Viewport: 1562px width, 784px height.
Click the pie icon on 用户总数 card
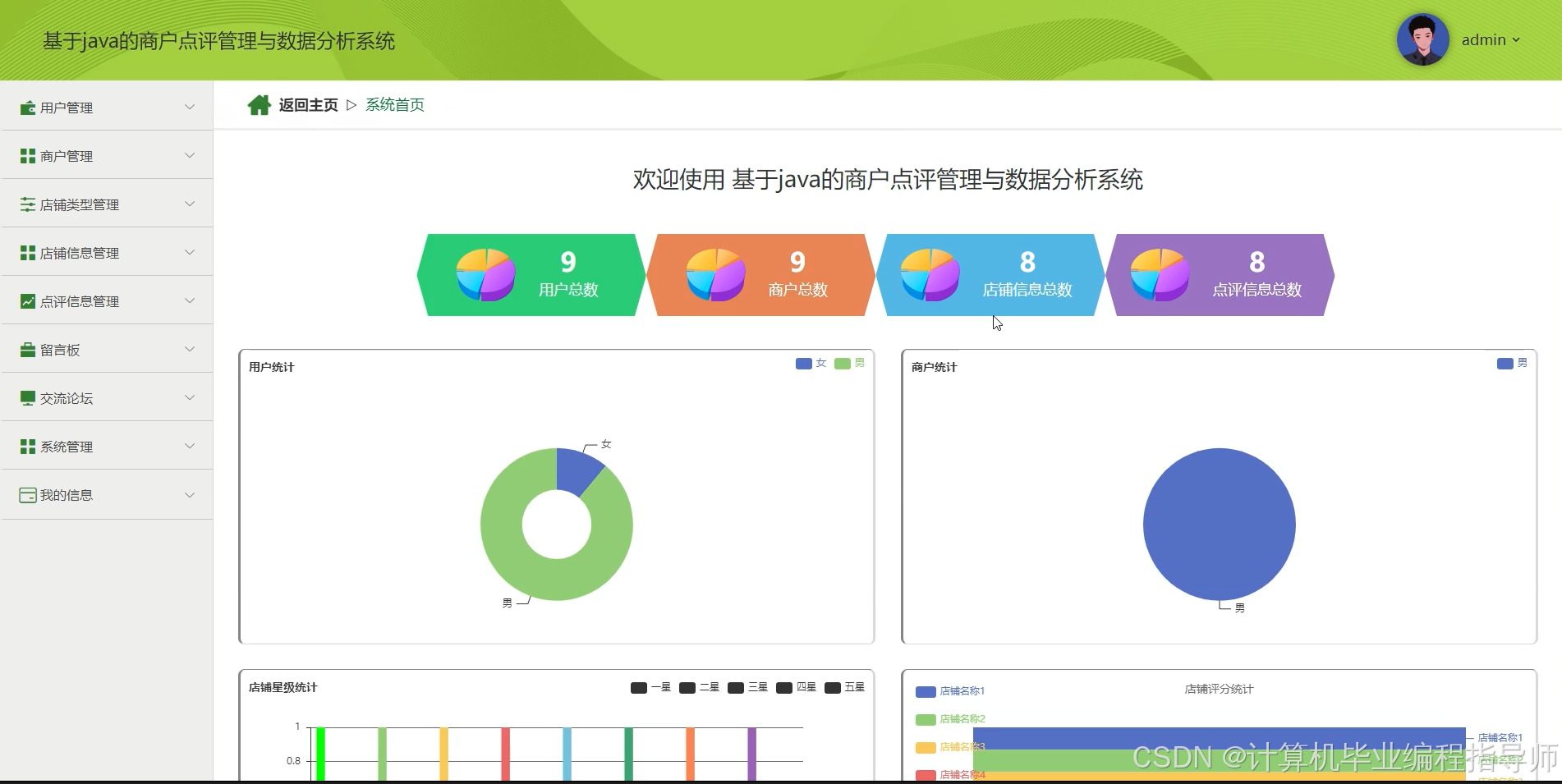coord(485,274)
